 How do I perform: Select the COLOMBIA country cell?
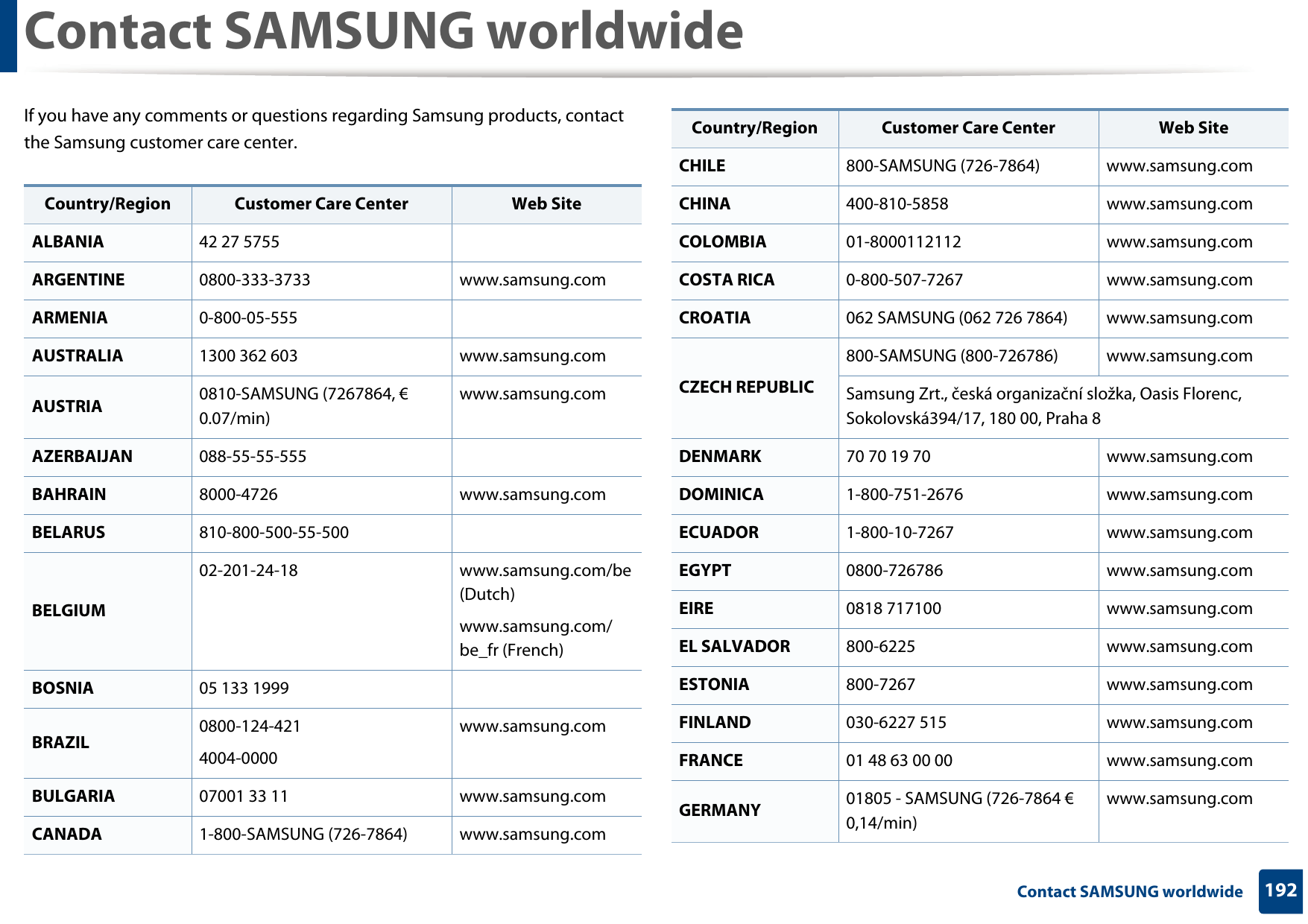click(x=754, y=242)
